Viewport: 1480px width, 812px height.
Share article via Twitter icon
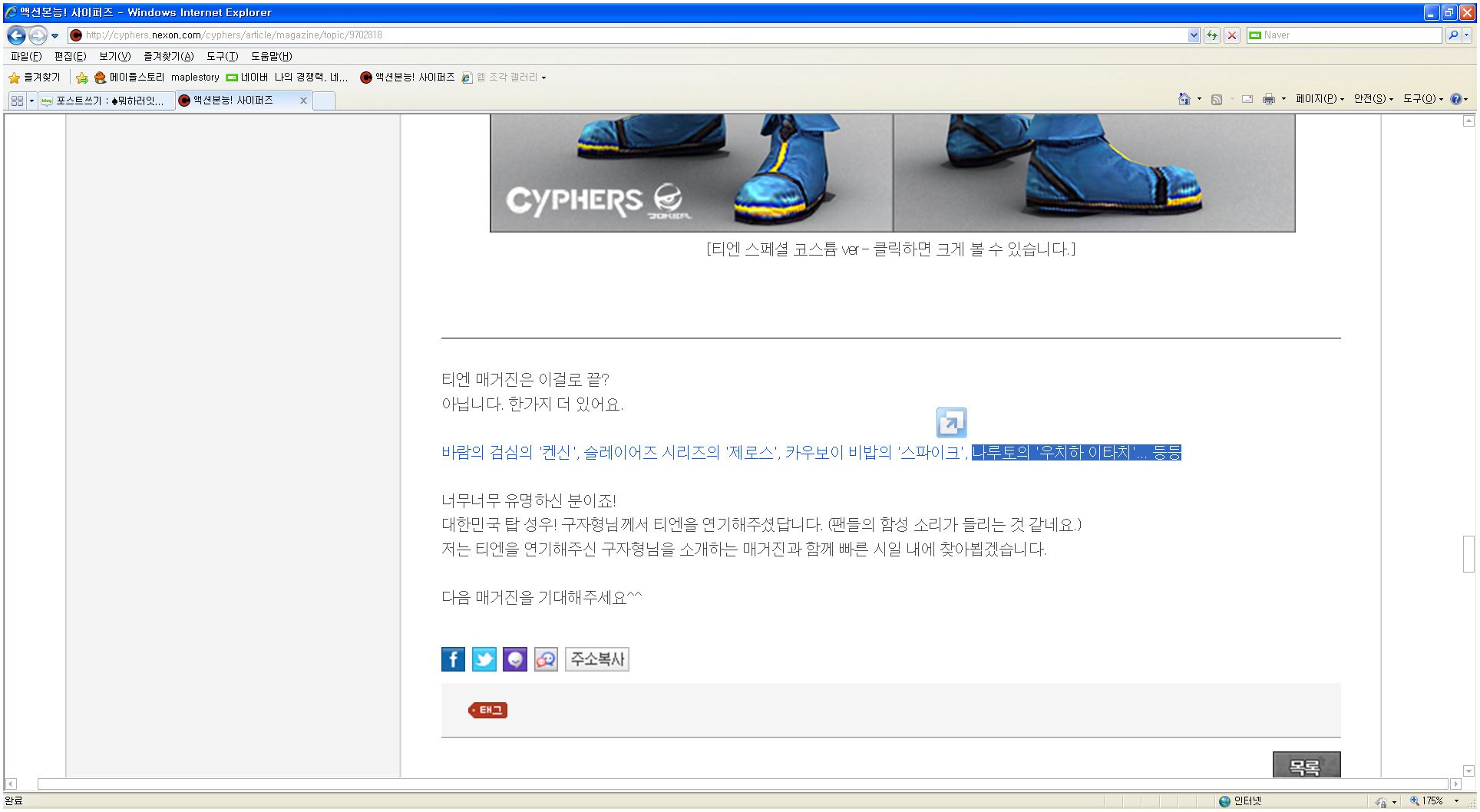tap(484, 659)
